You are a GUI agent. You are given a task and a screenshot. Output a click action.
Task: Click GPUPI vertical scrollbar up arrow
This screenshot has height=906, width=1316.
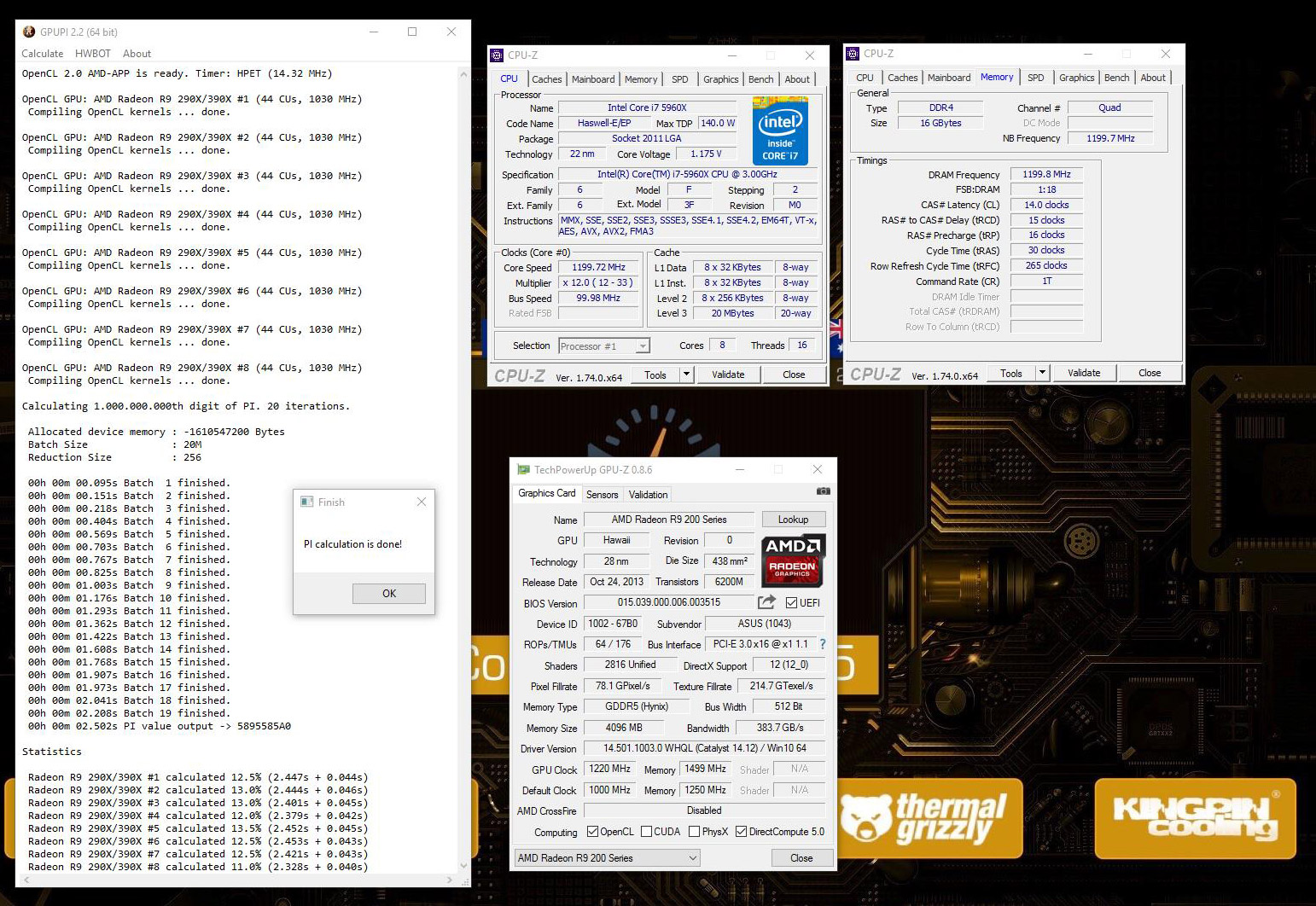pos(464,73)
